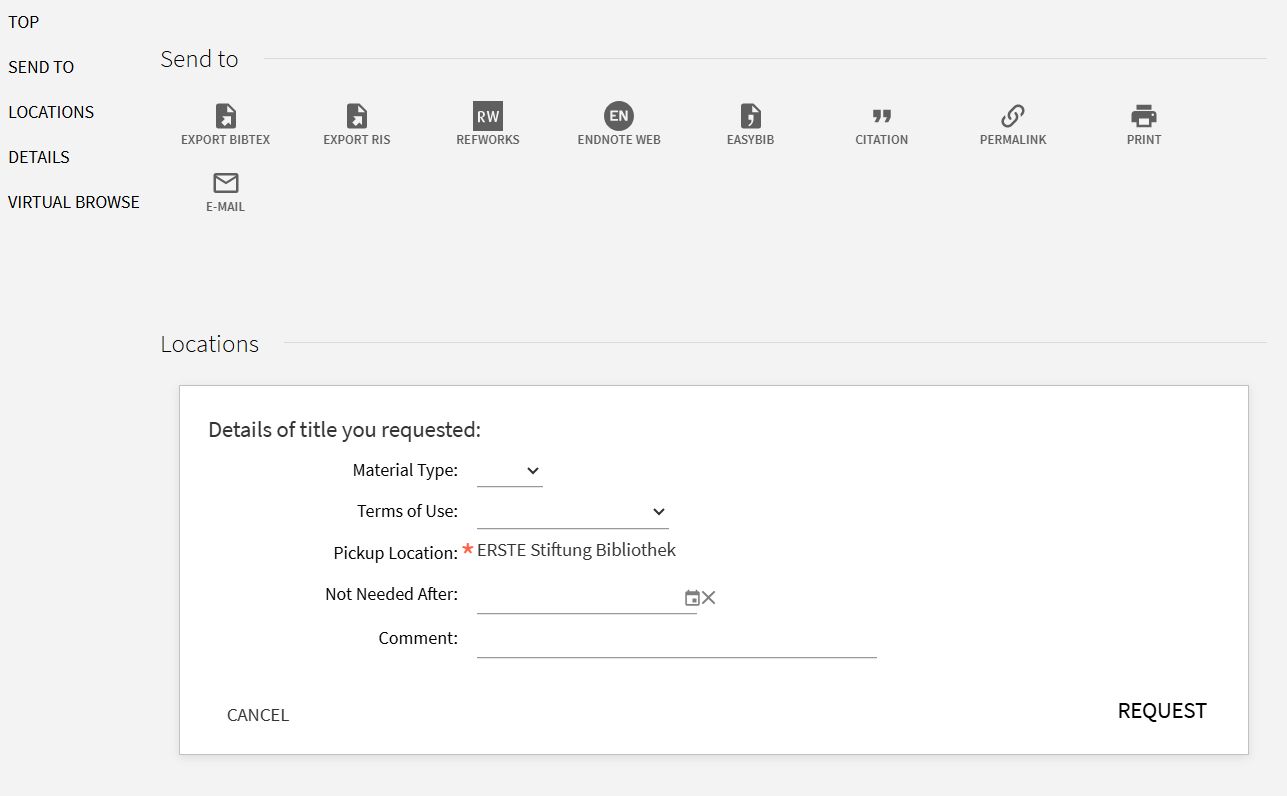Send the record by E-mail
The width and height of the screenshot is (1287, 796).
pos(226,183)
